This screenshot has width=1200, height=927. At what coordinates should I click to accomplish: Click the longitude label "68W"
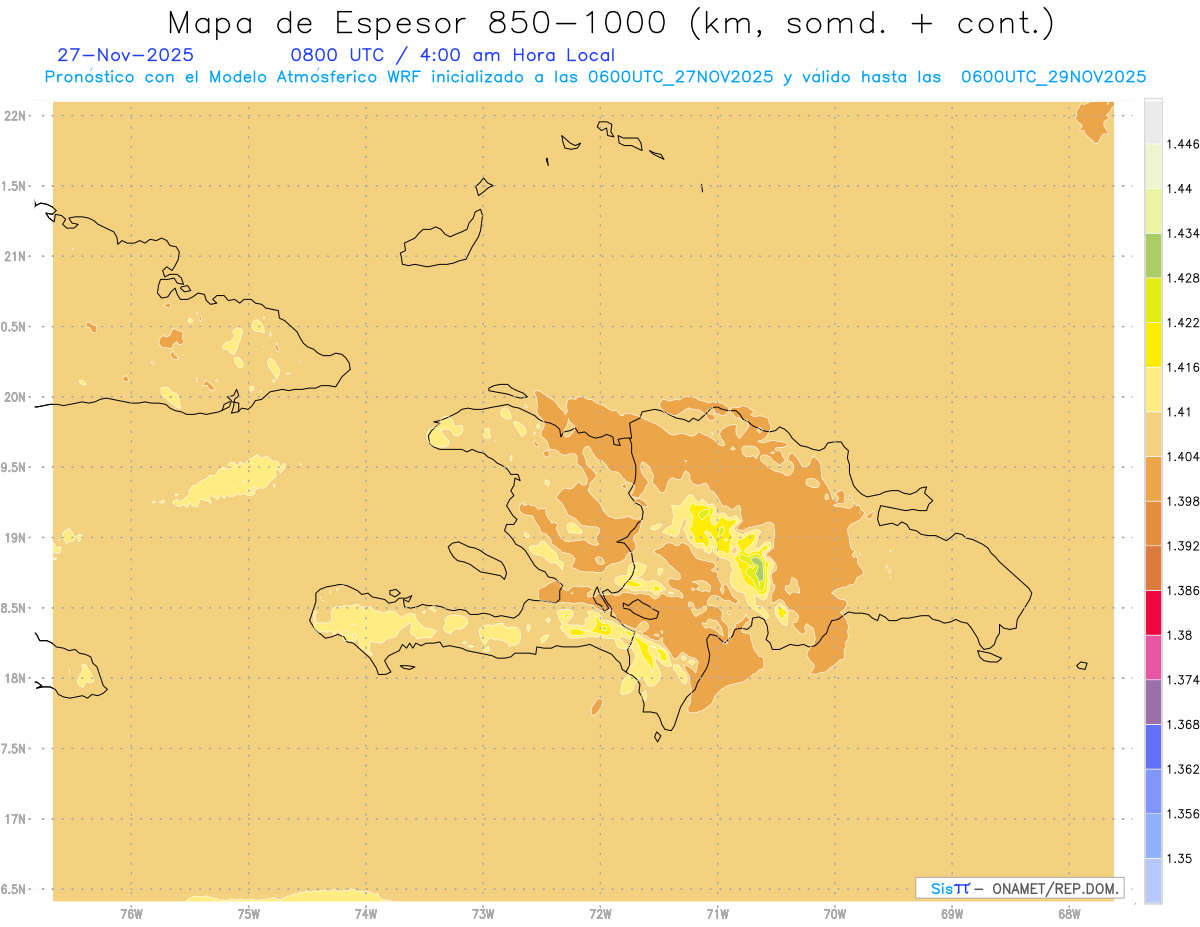[1069, 913]
